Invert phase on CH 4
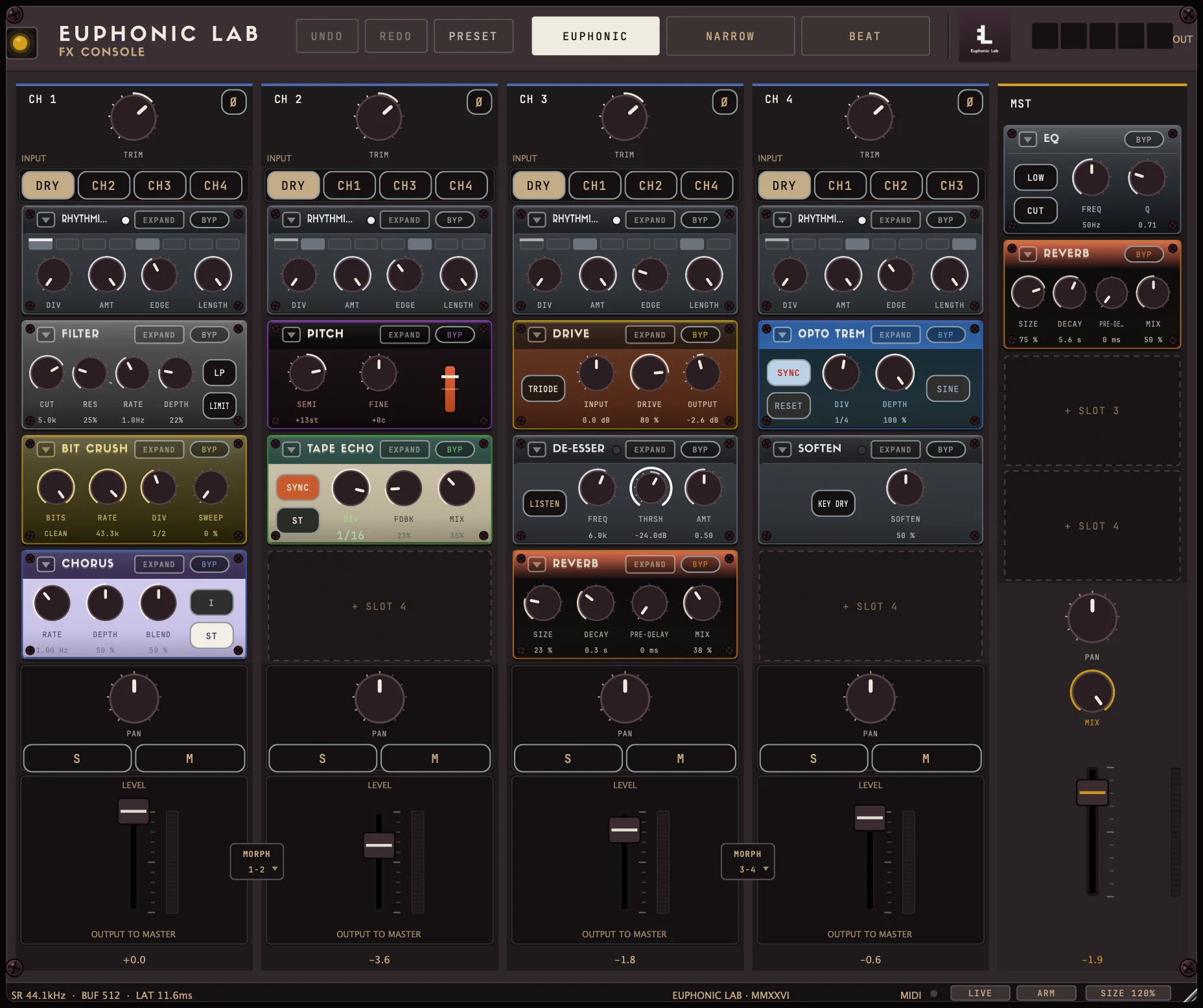The width and height of the screenshot is (1203, 1008). pyautogui.click(x=970, y=102)
